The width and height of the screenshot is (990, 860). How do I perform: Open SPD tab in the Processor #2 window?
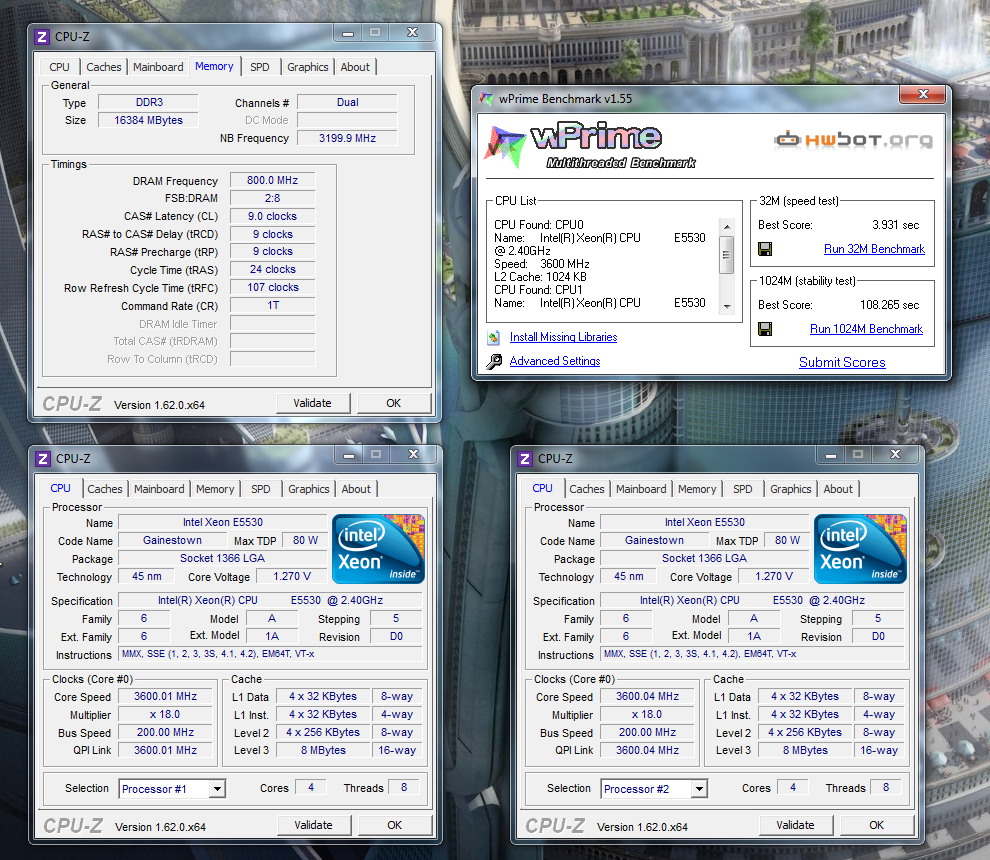click(742, 489)
